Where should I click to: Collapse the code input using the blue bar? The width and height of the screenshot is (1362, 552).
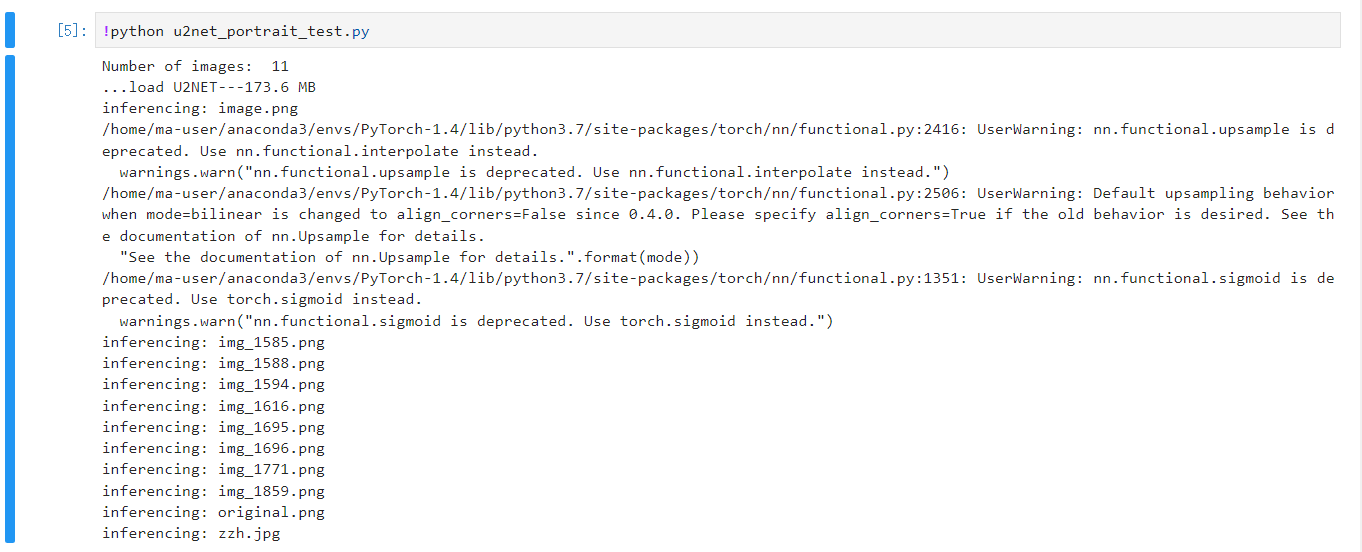tap(10, 30)
